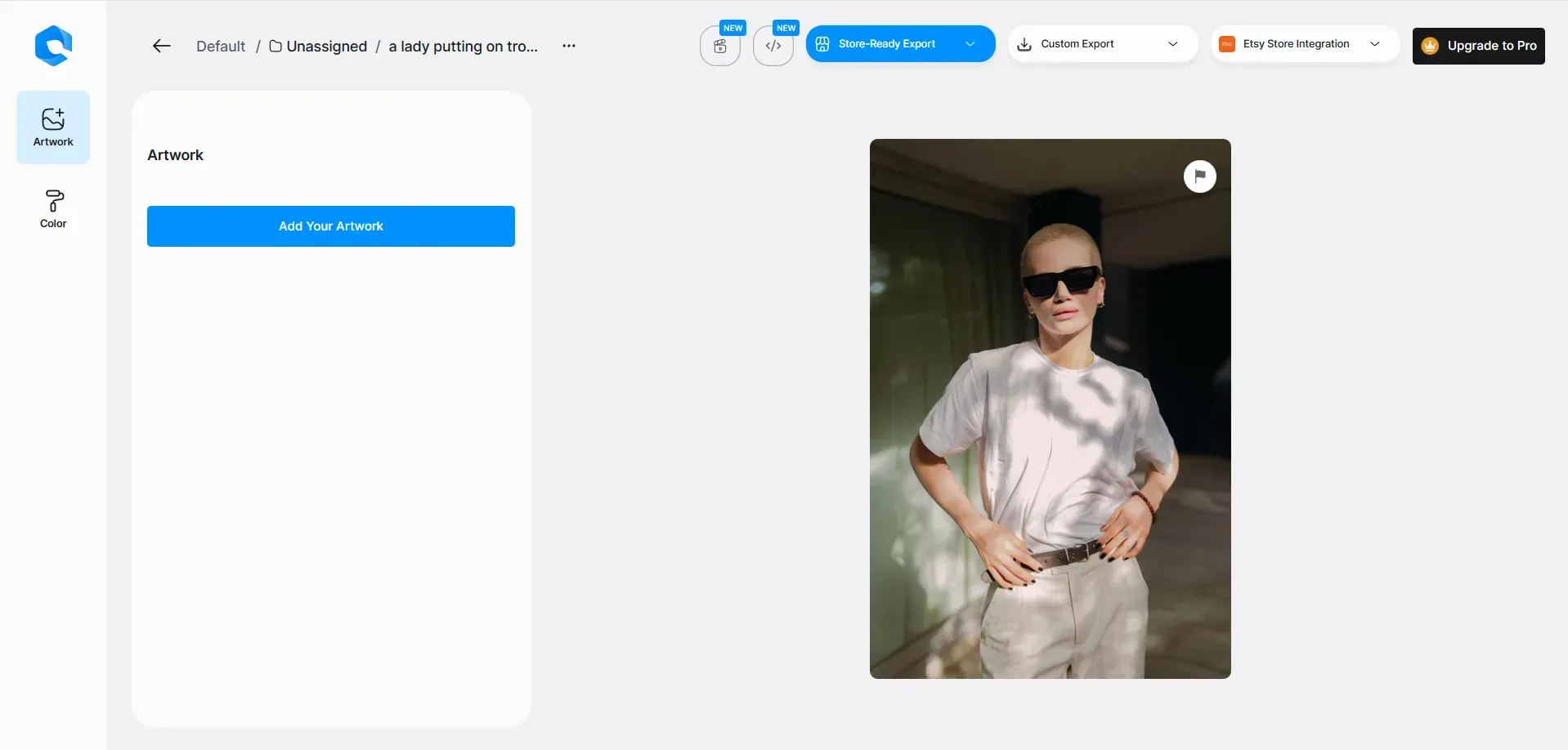Screen dimensions: 1568x750
Task: Open the Color panel in the sidebar
Action: [52, 208]
